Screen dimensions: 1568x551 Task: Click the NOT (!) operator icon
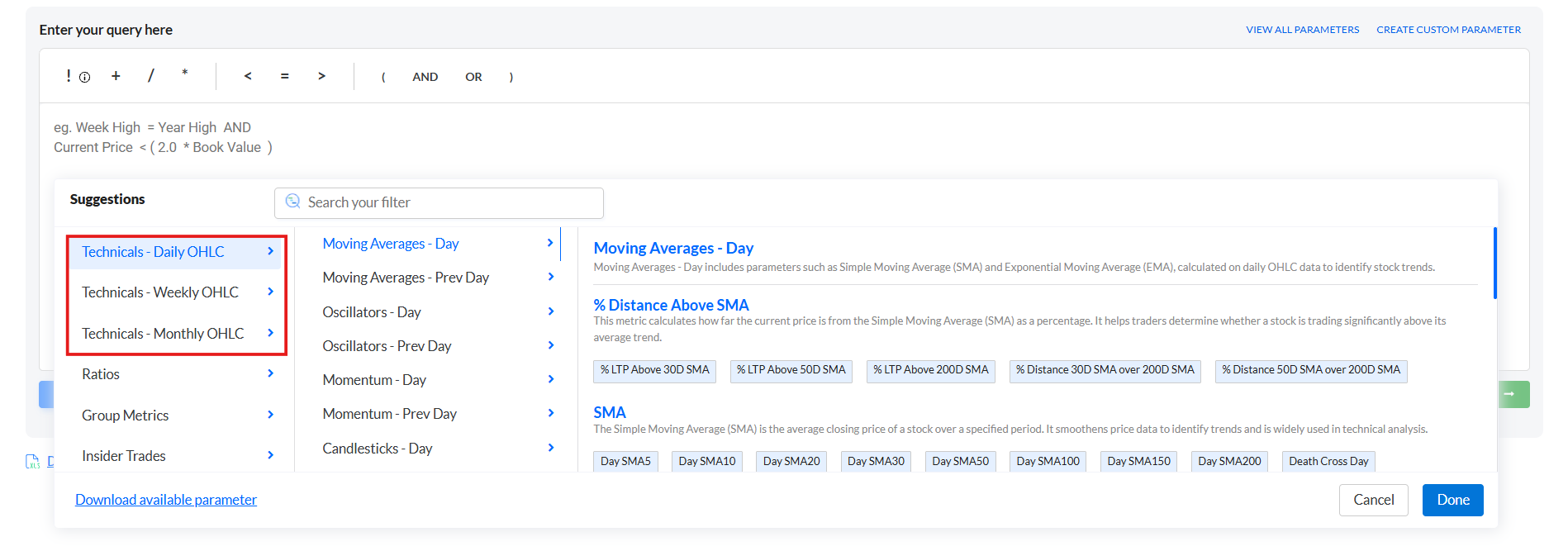click(69, 76)
